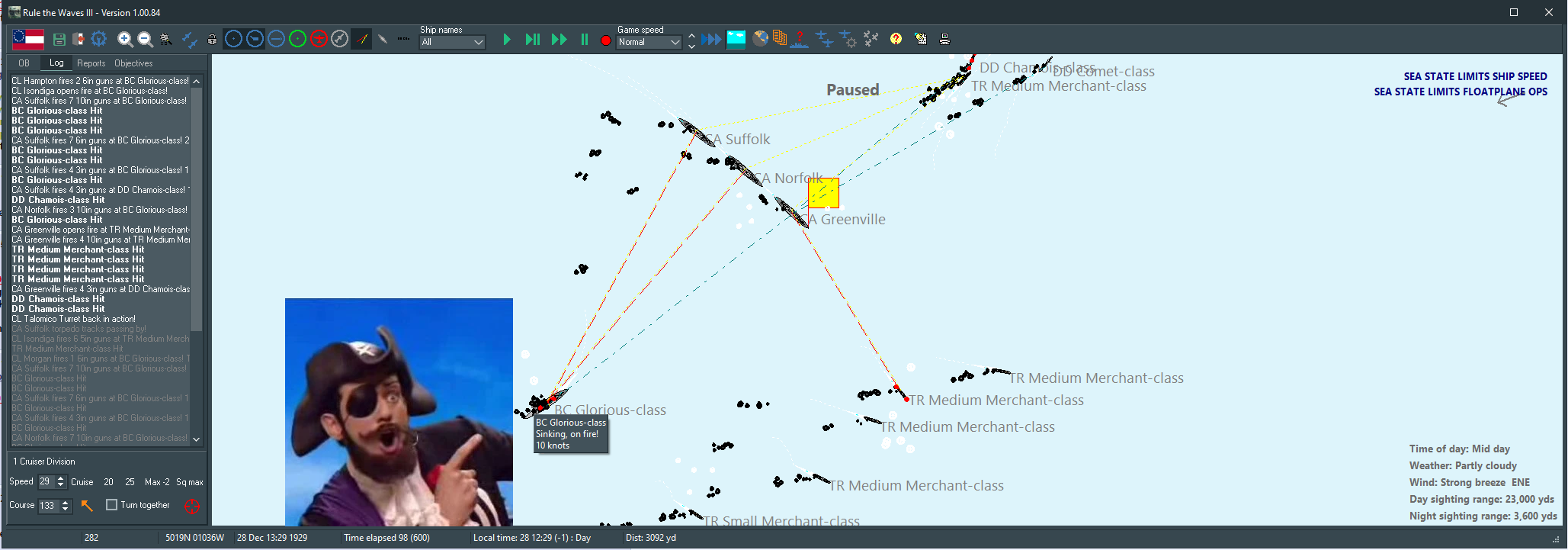Click the grey scattered aircraft icon

click(x=871, y=39)
